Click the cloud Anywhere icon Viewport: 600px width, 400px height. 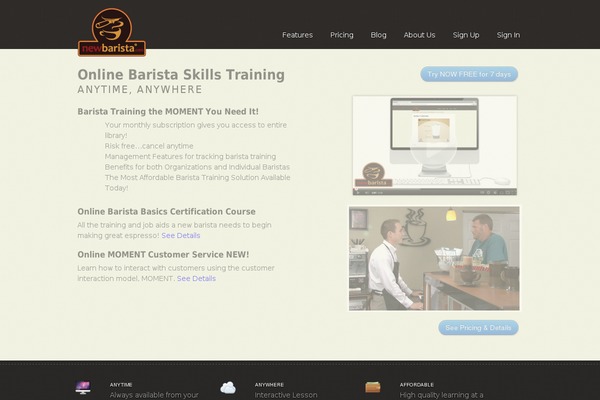(x=228, y=388)
